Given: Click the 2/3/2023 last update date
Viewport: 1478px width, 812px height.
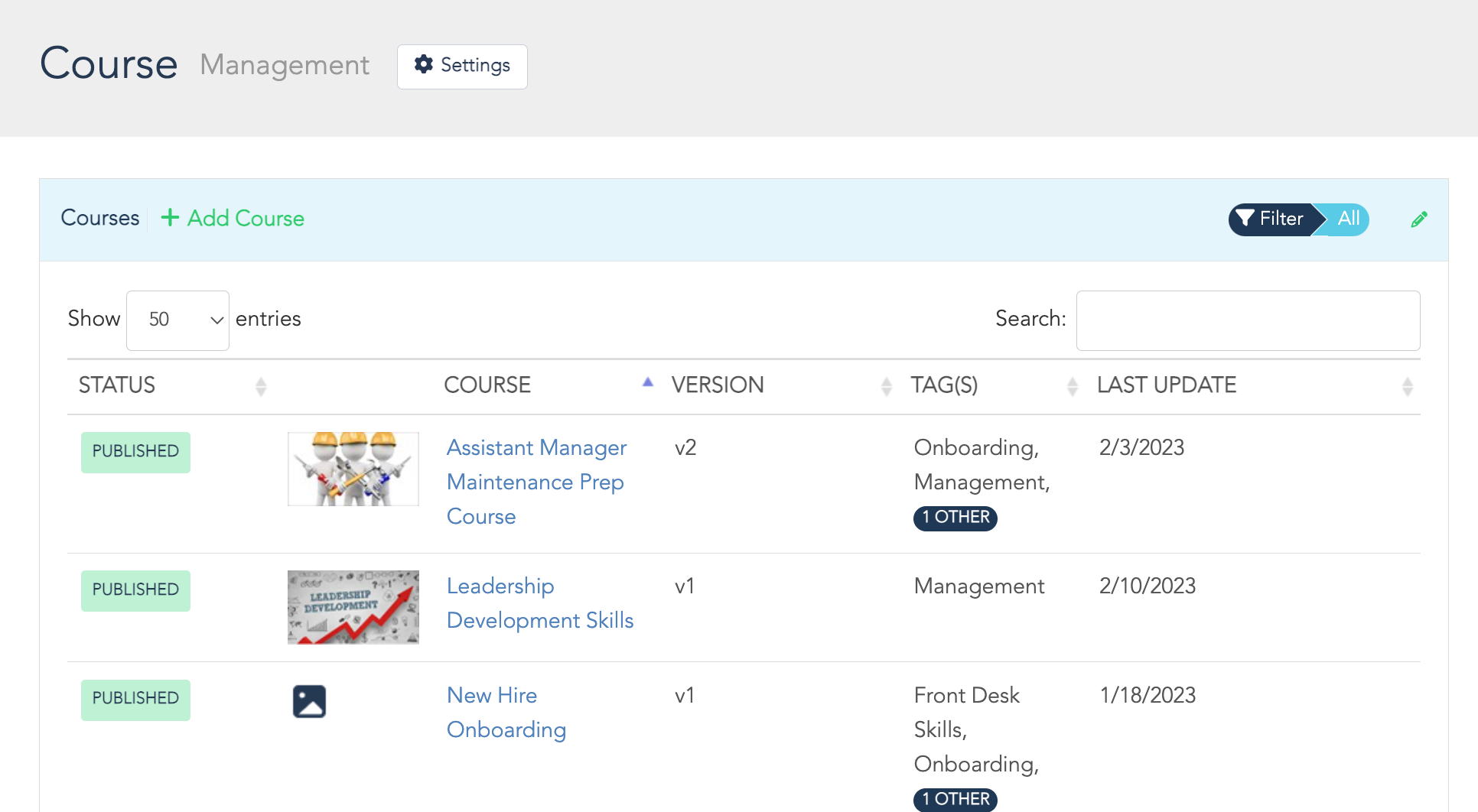Looking at the screenshot, I should tap(1141, 448).
